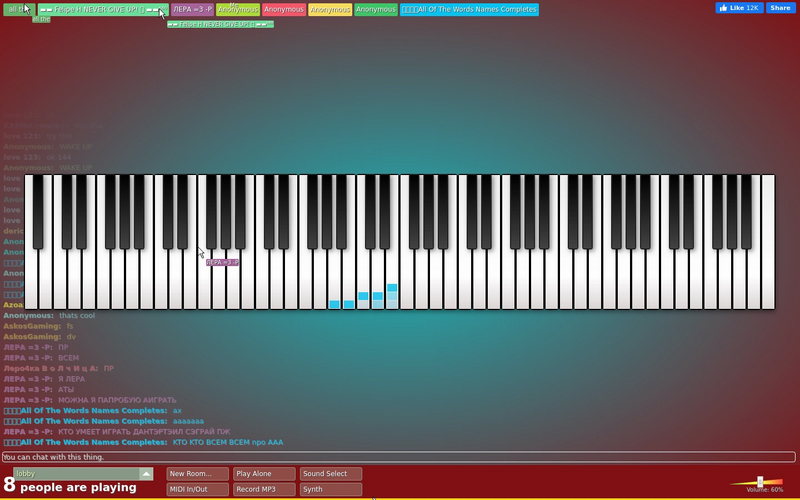The width and height of the screenshot is (800, 500).
Task: Open the Sound Select menu
Action: point(331,473)
